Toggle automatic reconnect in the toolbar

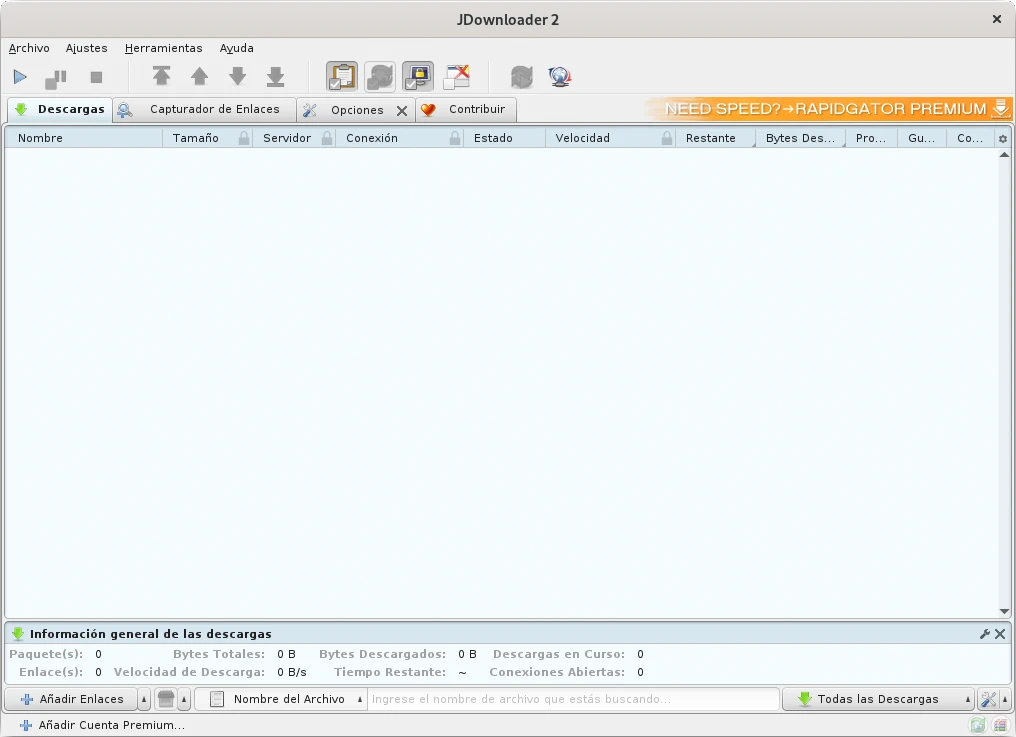pyautogui.click(x=380, y=77)
